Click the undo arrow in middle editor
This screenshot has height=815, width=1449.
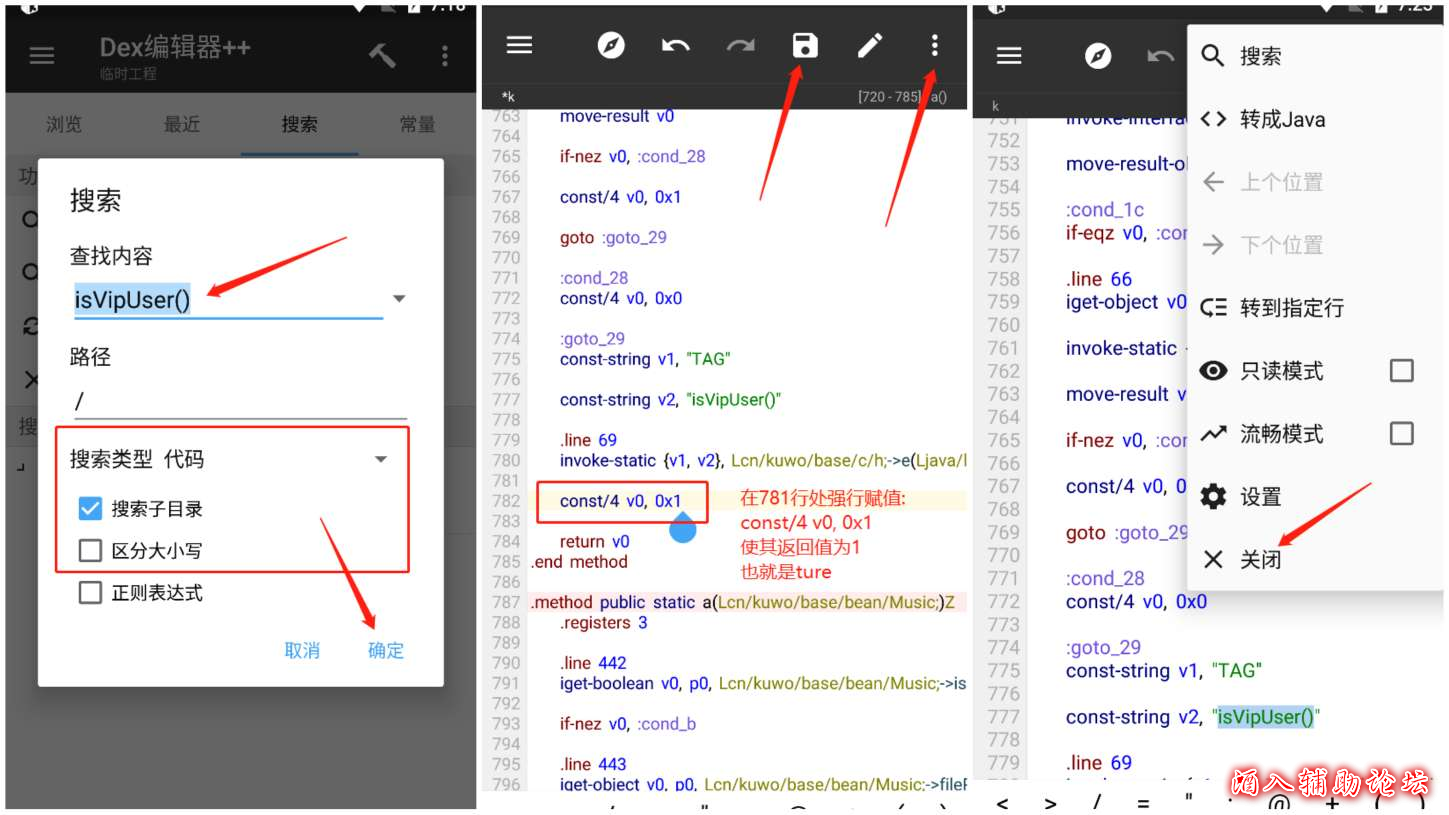[676, 45]
